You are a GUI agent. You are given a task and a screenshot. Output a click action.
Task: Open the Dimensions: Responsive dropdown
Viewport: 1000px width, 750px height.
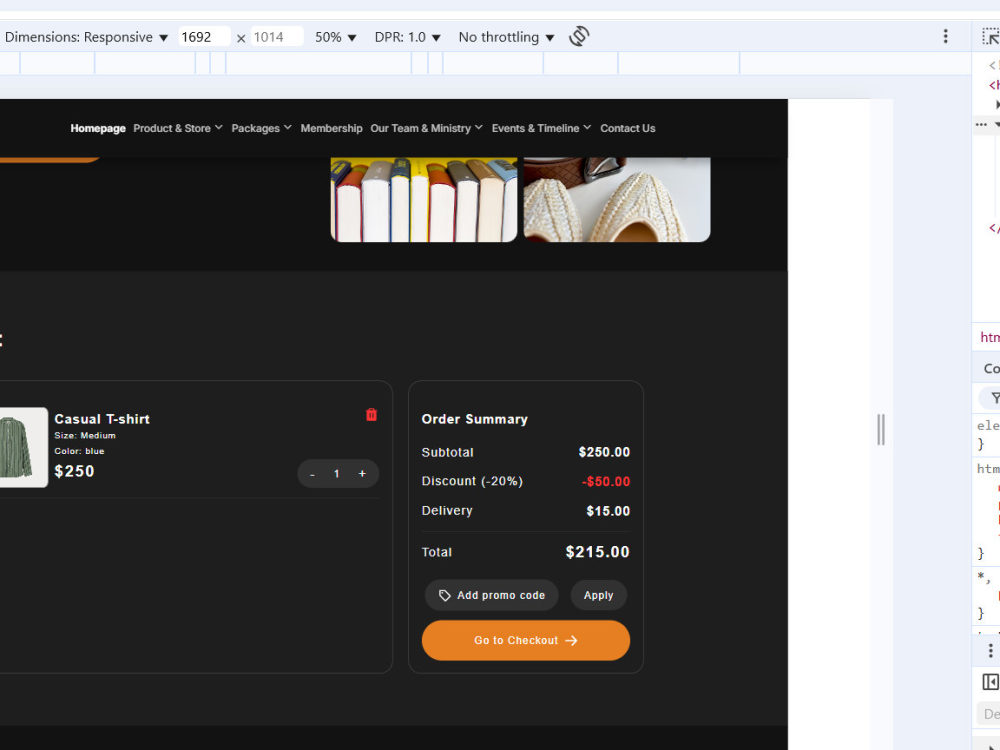coord(86,37)
